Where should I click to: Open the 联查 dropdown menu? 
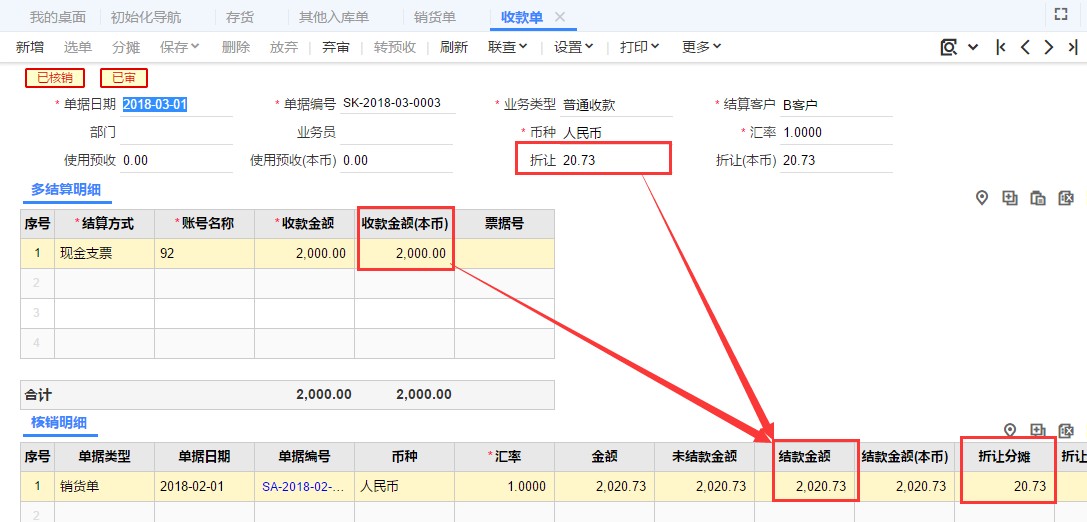click(507, 47)
